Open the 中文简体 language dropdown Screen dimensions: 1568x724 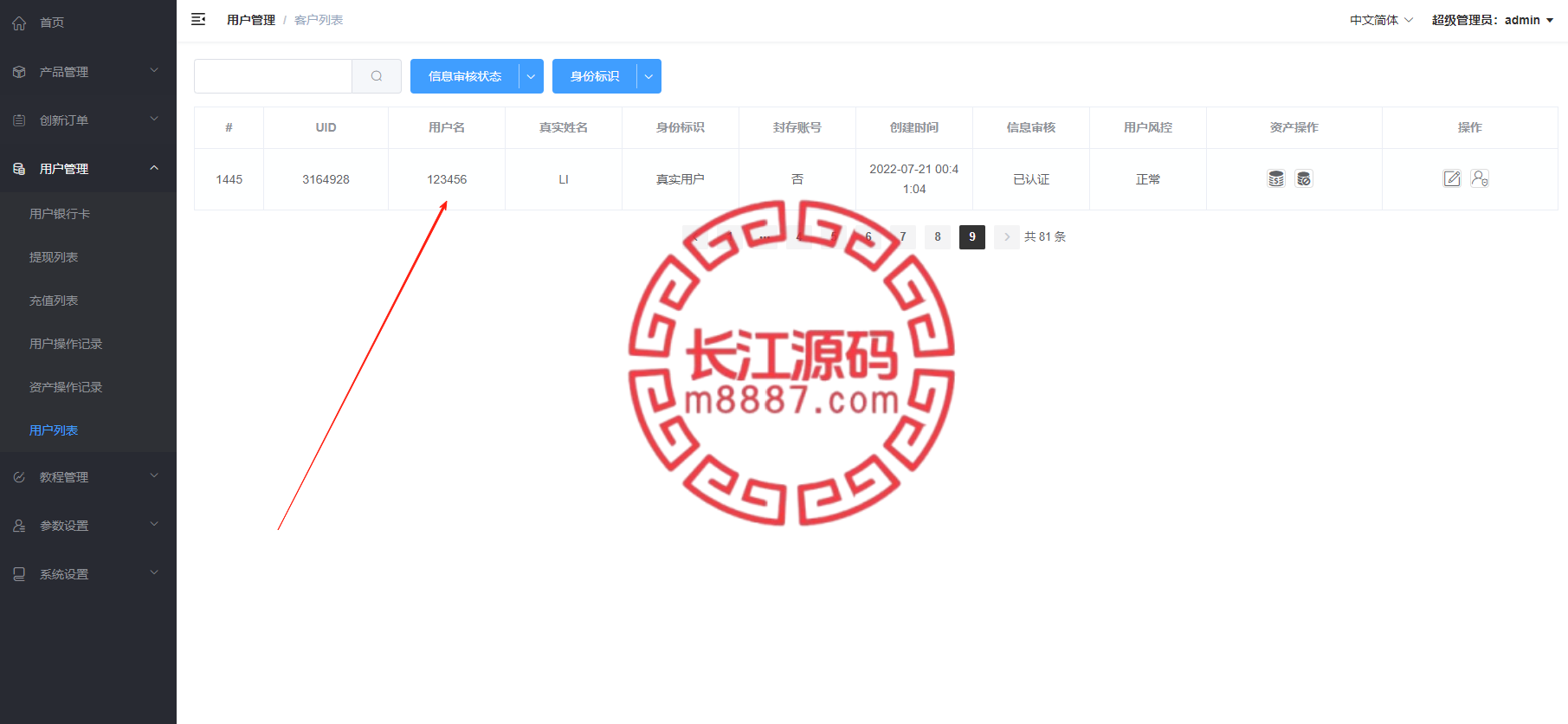pyautogui.click(x=1381, y=20)
